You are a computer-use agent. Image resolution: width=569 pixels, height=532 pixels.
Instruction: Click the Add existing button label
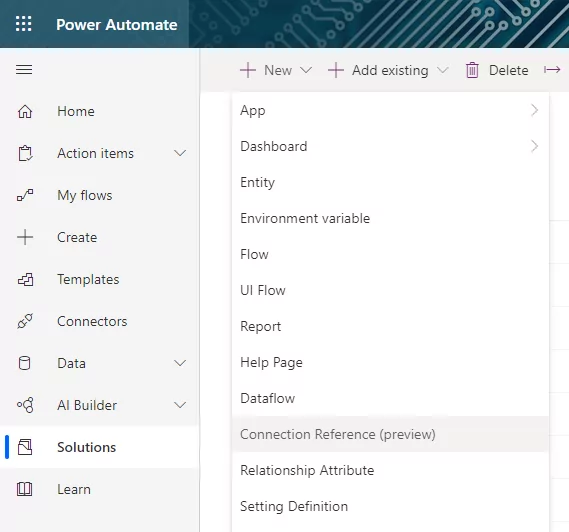pyautogui.click(x=390, y=70)
